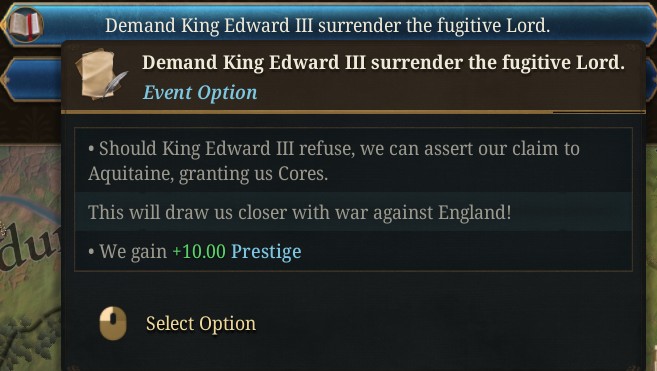Click the blue Prestige keyword link
Viewport: 657px width, 371px height.
click(x=266, y=252)
